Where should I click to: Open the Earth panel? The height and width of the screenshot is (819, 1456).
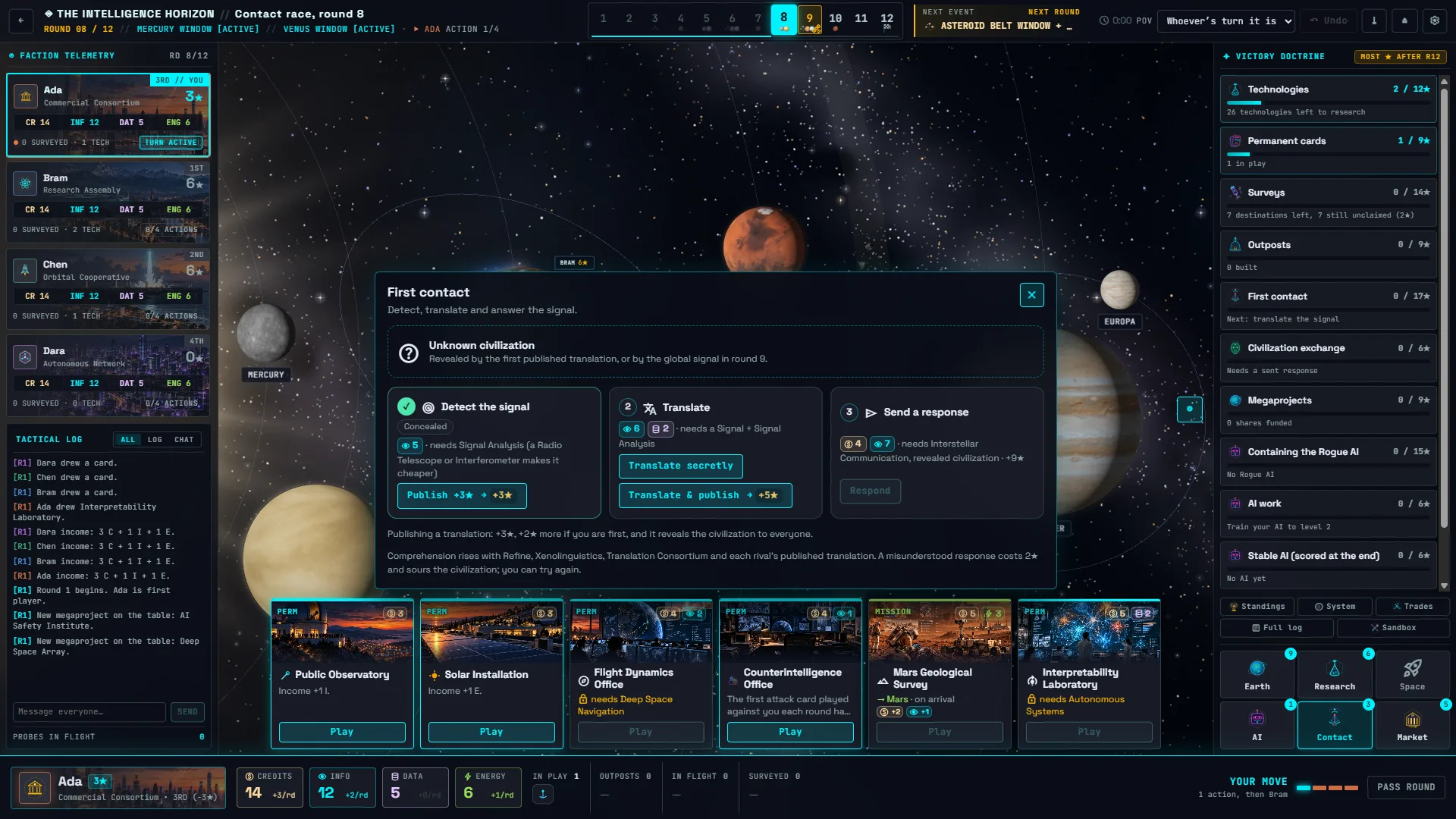pos(1257,673)
